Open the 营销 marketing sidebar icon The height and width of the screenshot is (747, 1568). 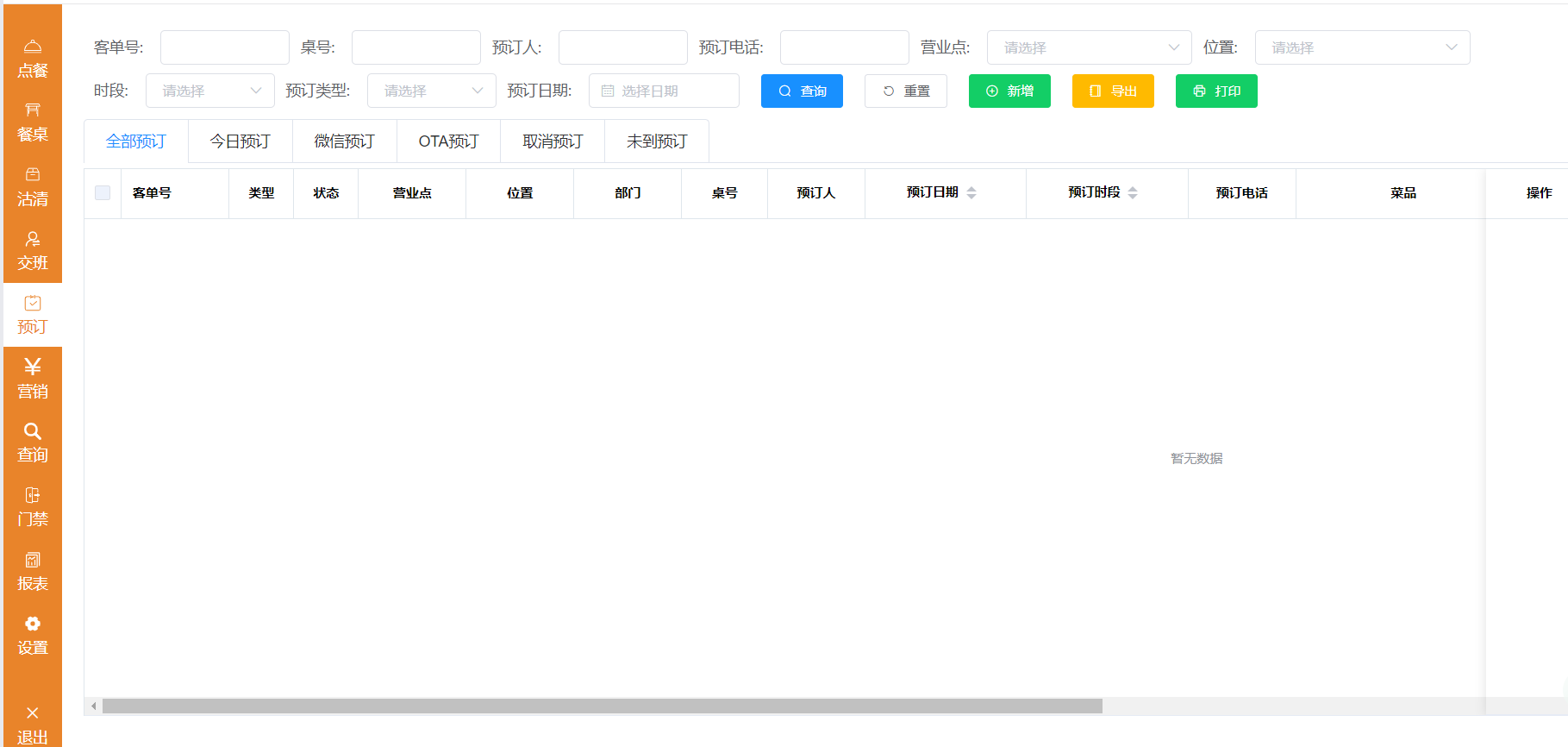pos(33,379)
